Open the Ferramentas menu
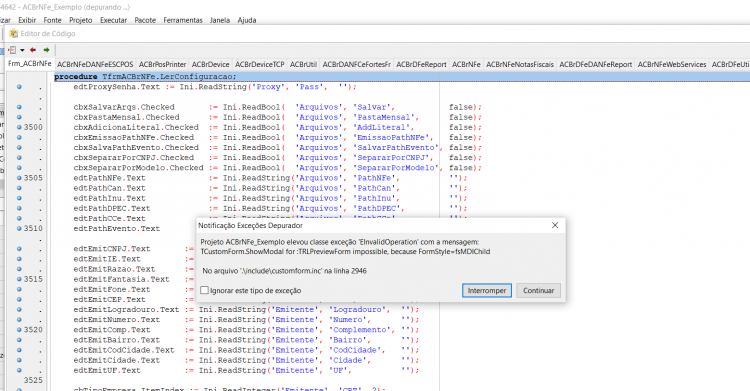The width and height of the screenshot is (750, 391). [x=183, y=20]
